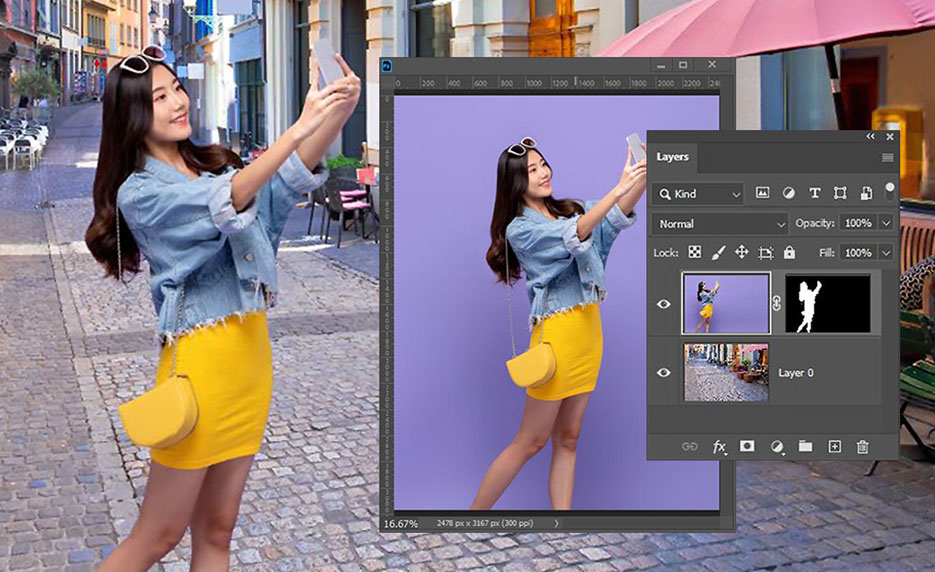Viewport: 935px width, 572px height.
Task: Filter layers by type layer icon
Action: [x=814, y=193]
